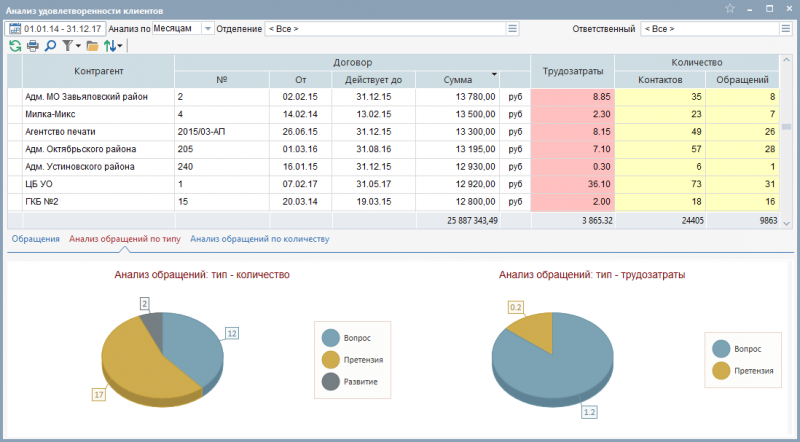Click the 13 780,00 sum cell
800x442 pixels.
tap(458, 96)
